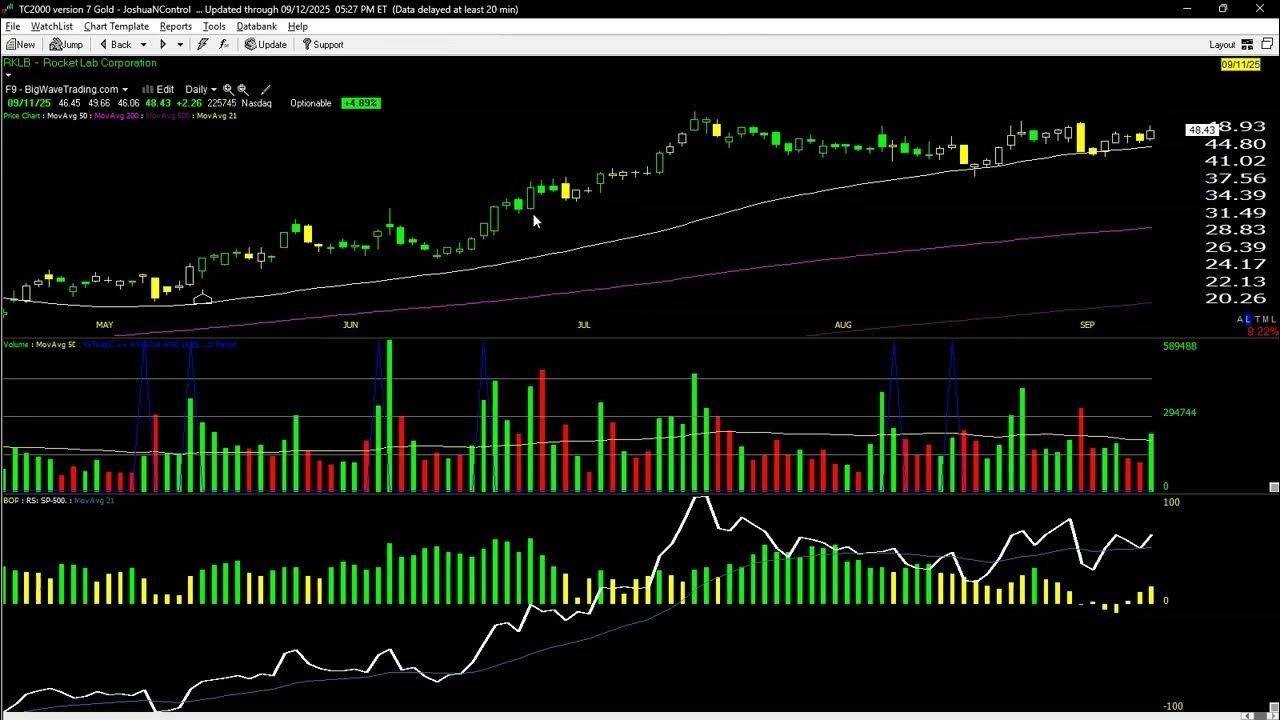
Task: Click the AUG month label on time axis
Action: [x=843, y=325]
